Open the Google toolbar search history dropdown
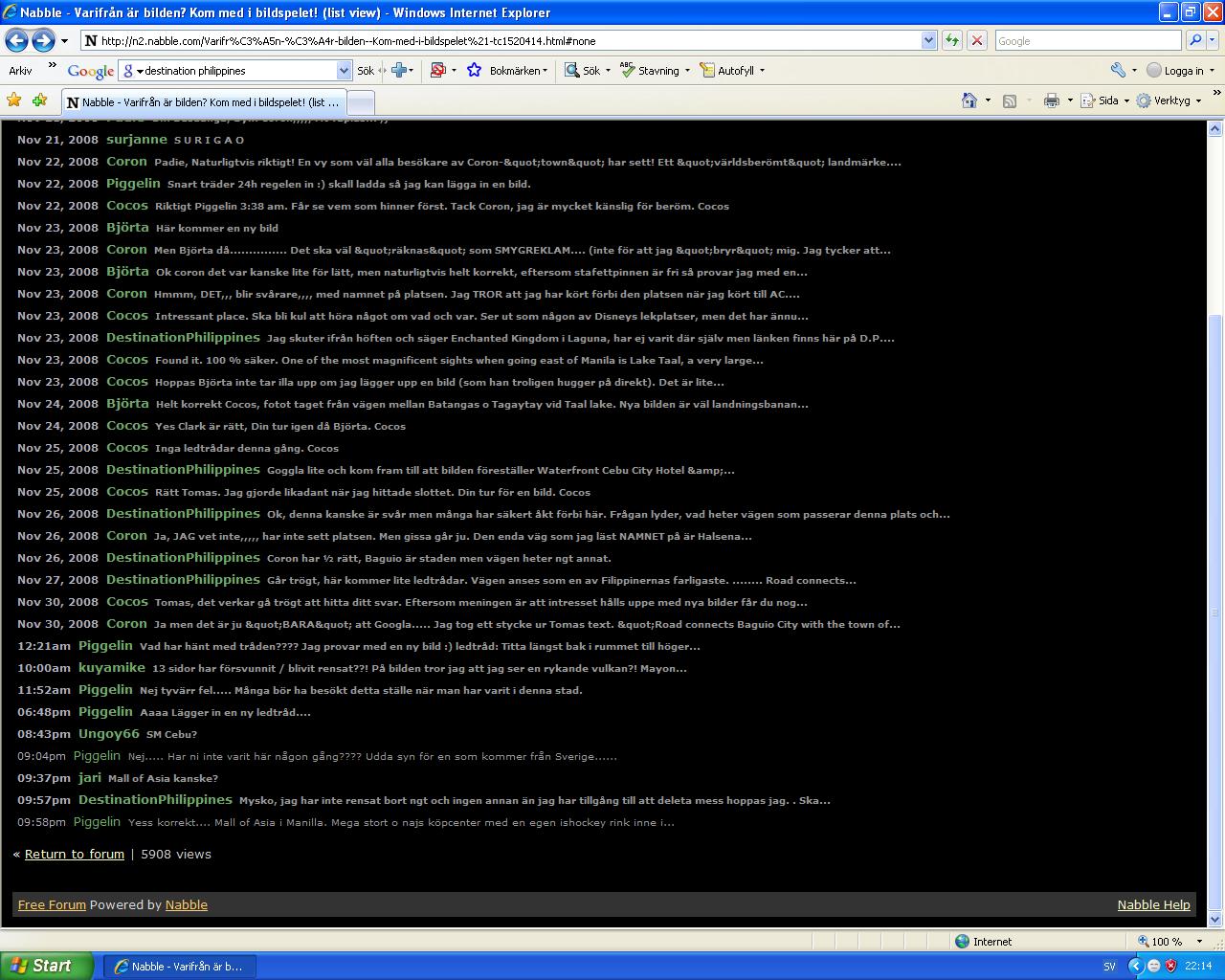The image size is (1225, 980). tap(344, 70)
